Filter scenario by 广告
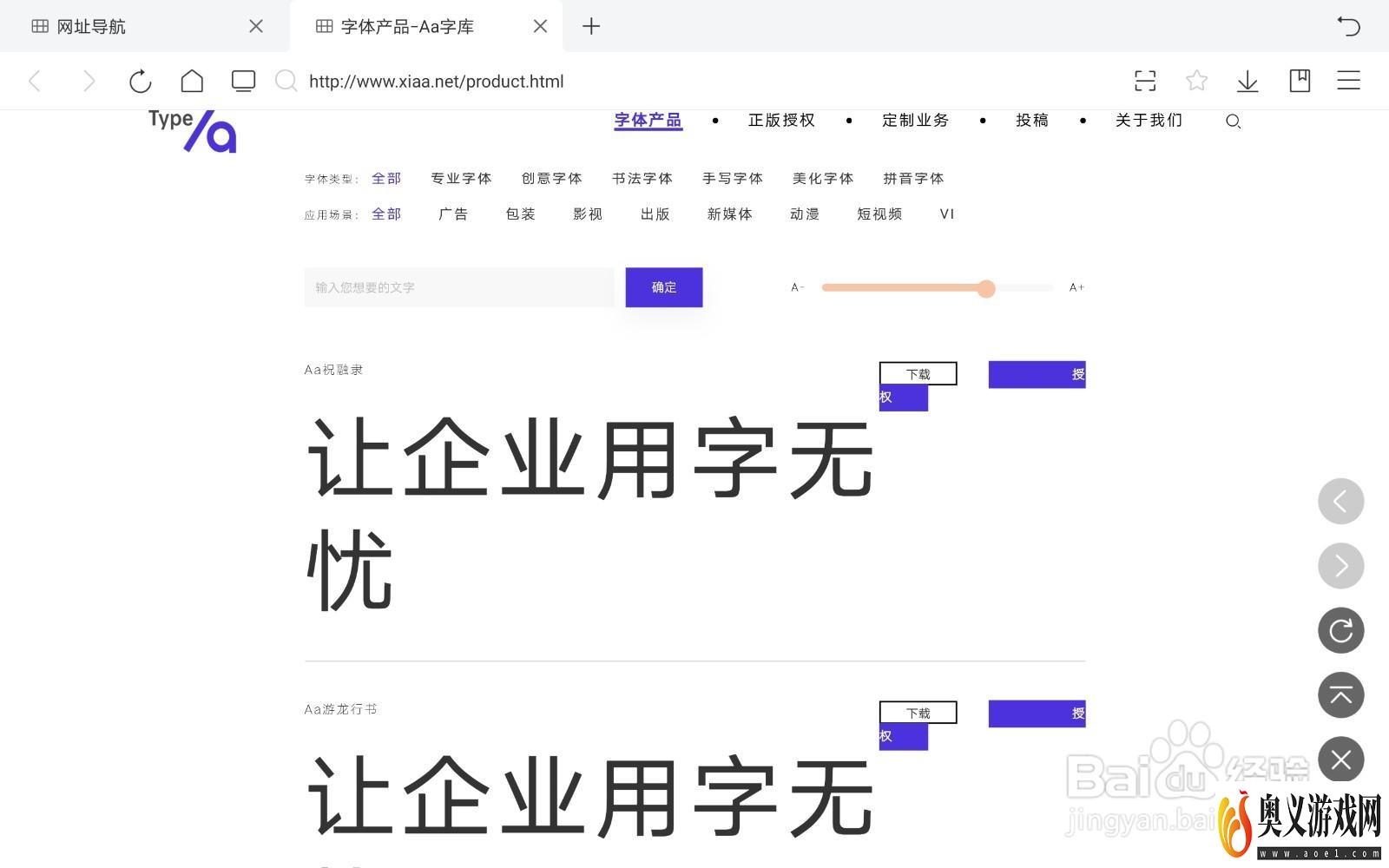1389x868 pixels. click(453, 214)
